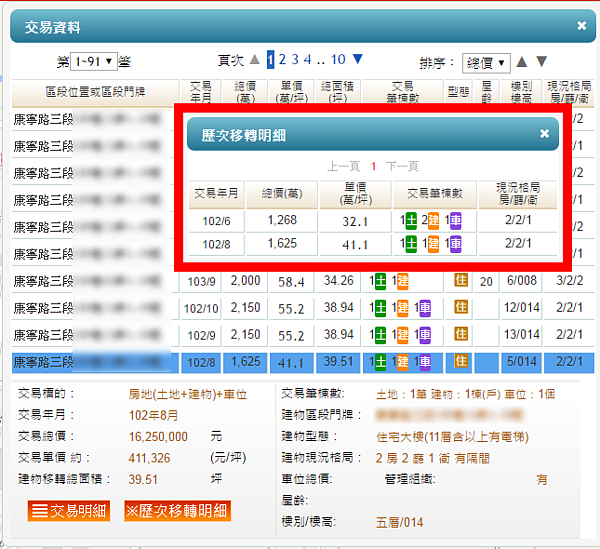
Task: Click purple 車 icon in popup 102/8 row
Action: click(456, 244)
